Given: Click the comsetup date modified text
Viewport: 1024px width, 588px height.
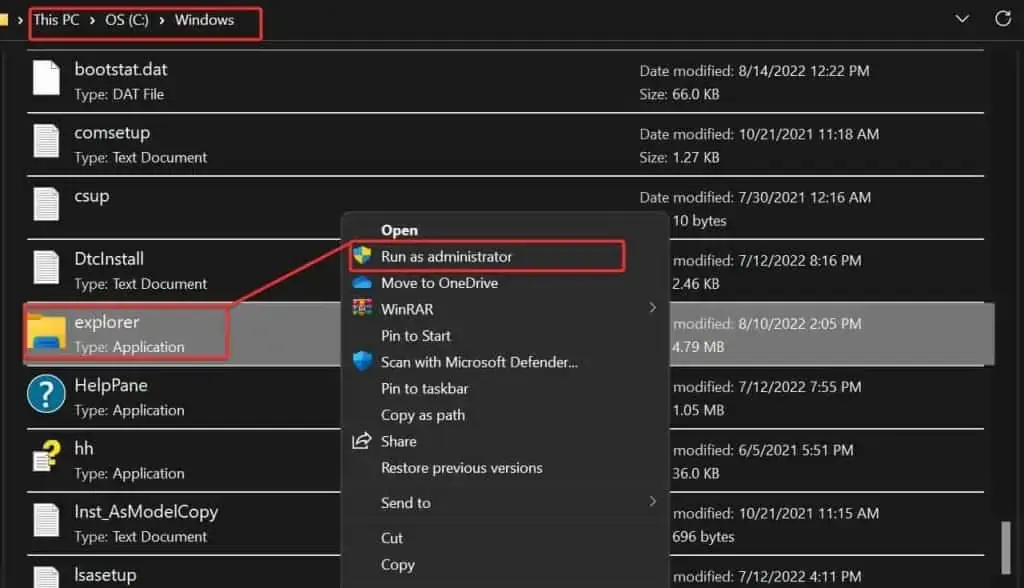Looking at the screenshot, I should tap(760, 134).
